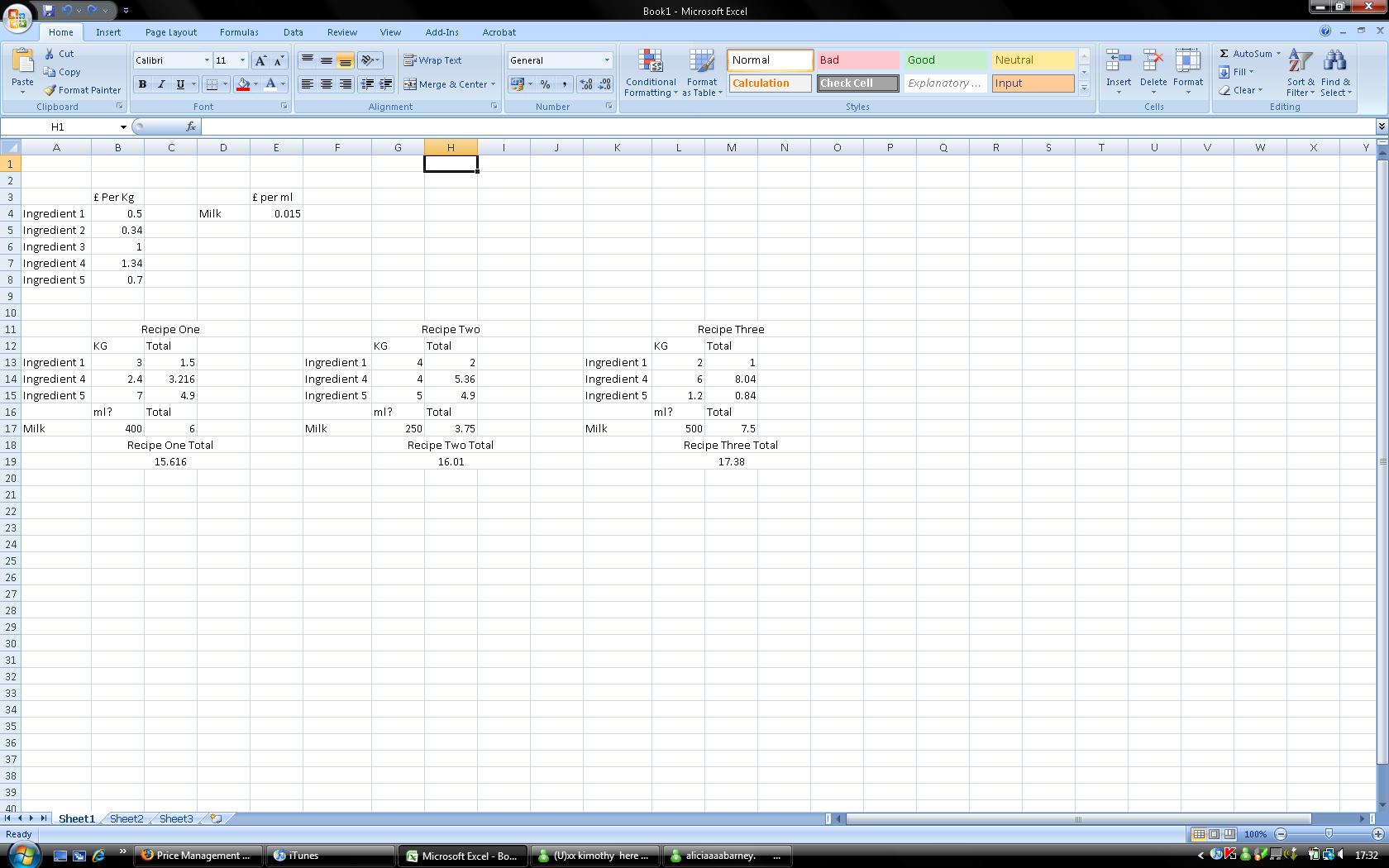Open the Format cells menu
Screen dimensions: 1389x868
tap(1188, 71)
